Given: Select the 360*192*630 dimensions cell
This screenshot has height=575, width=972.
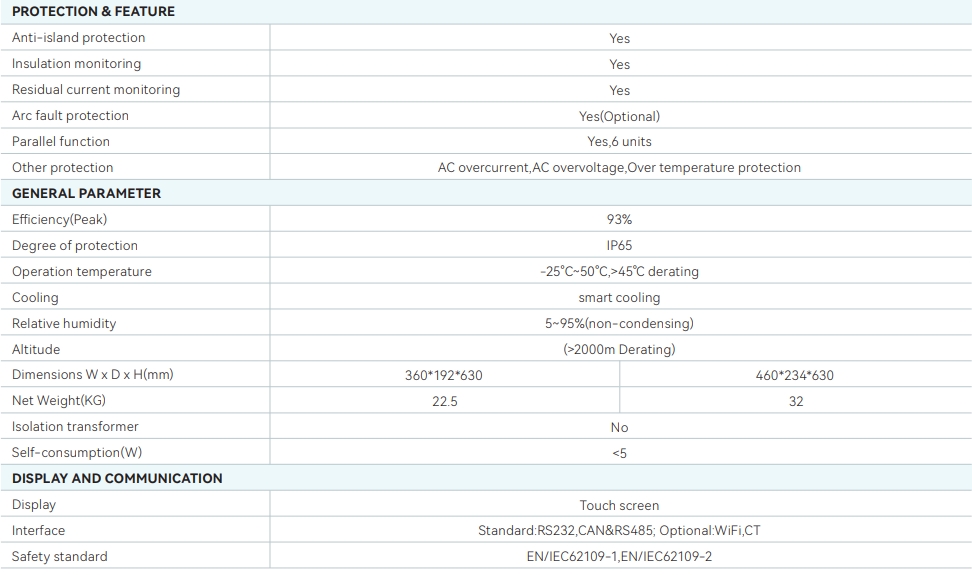Looking at the screenshot, I should click(444, 376).
